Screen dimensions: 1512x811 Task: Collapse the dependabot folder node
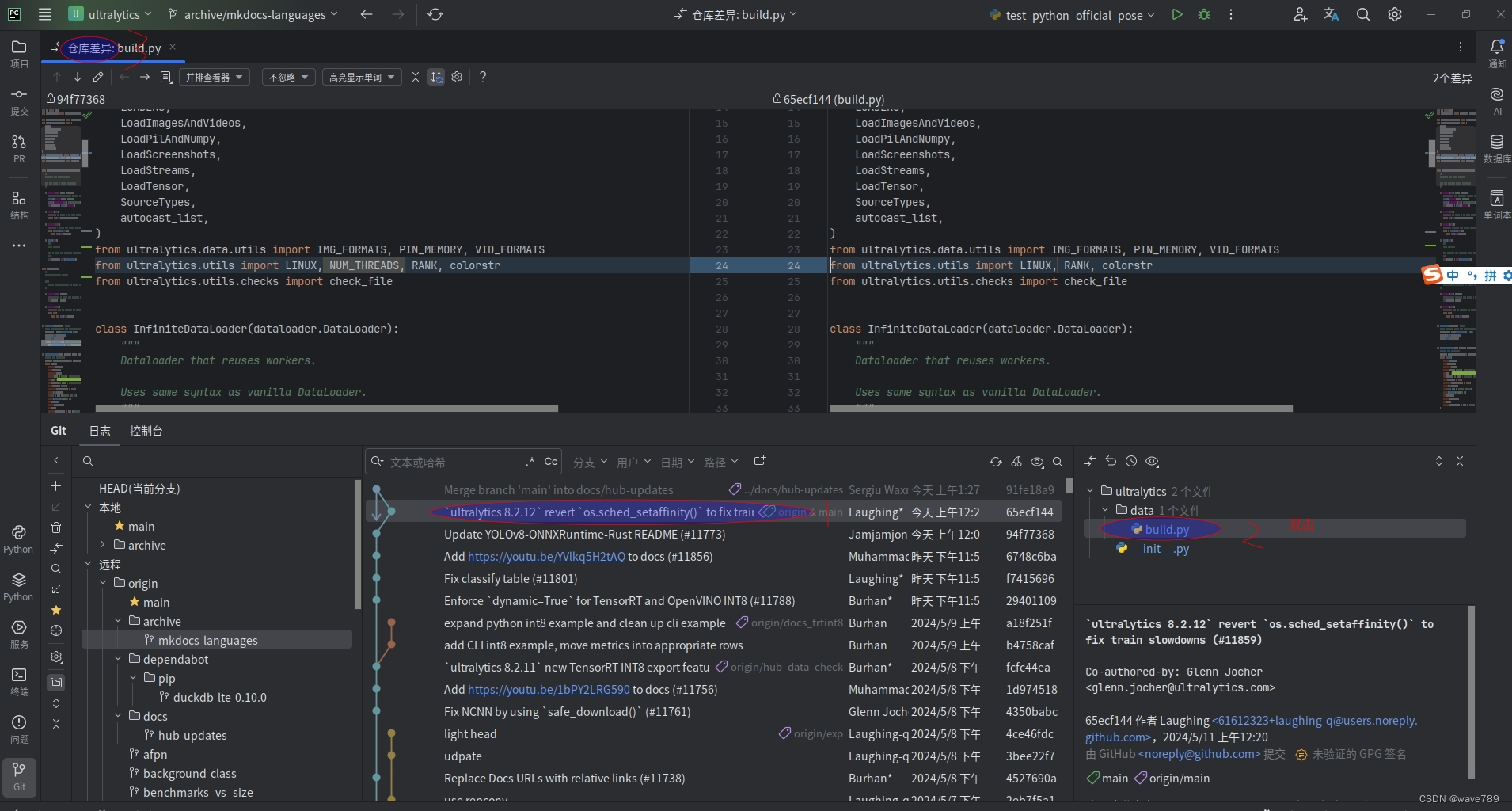[118, 659]
